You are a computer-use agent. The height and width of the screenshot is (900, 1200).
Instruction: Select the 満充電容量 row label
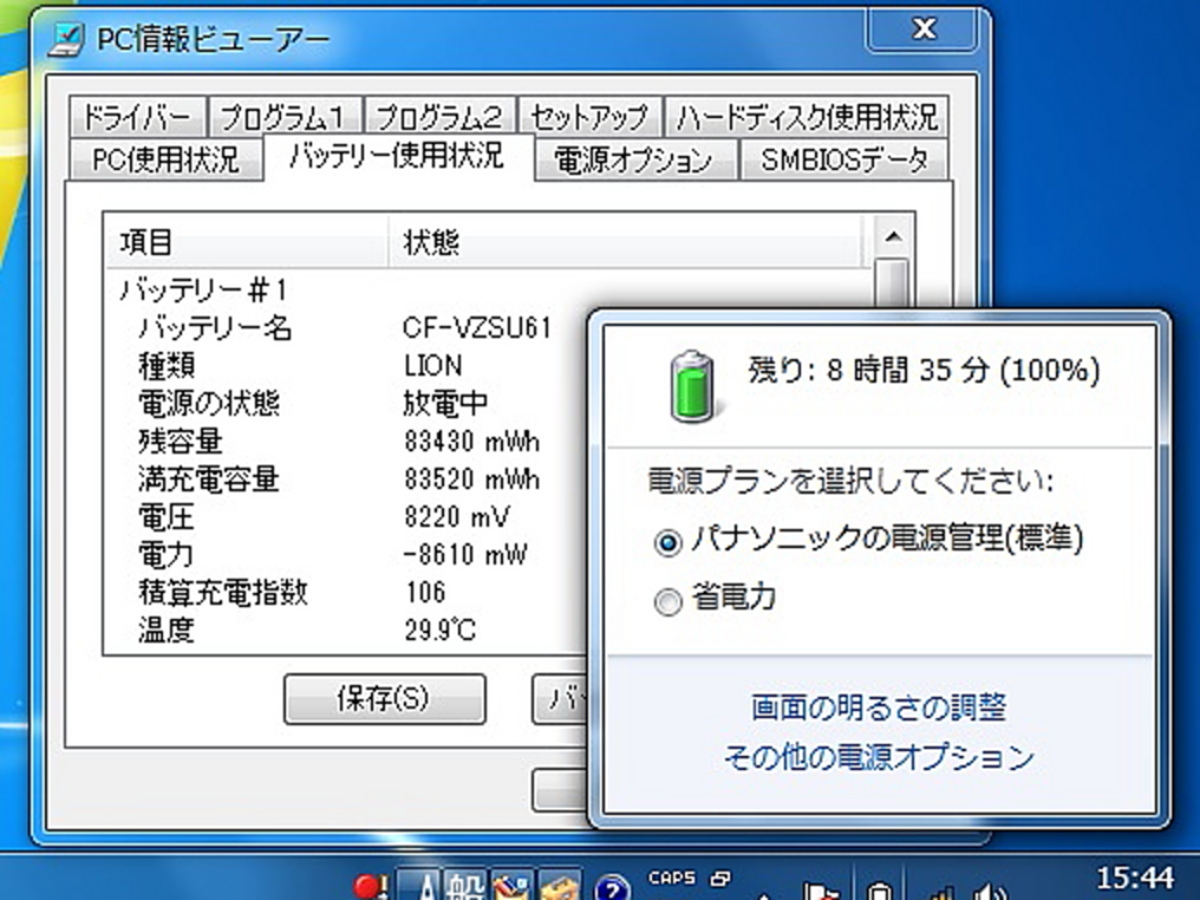208,479
